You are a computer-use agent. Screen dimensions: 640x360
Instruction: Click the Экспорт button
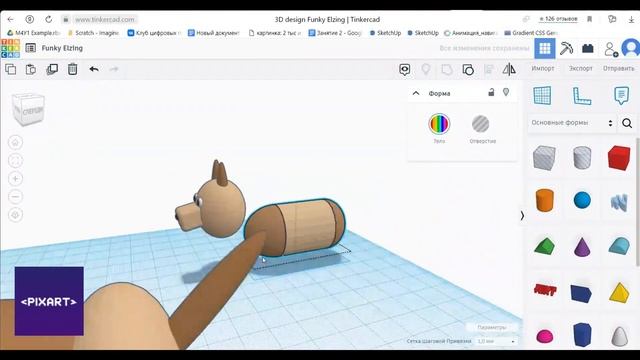[x=581, y=68]
